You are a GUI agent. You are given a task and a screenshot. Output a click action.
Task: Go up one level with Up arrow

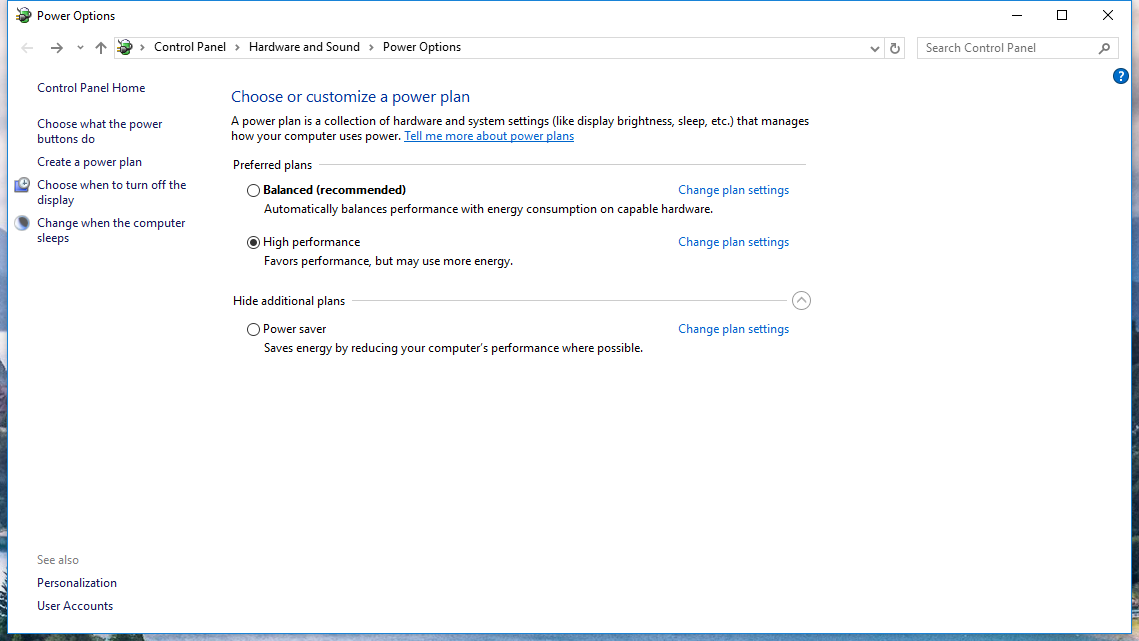(x=101, y=48)
